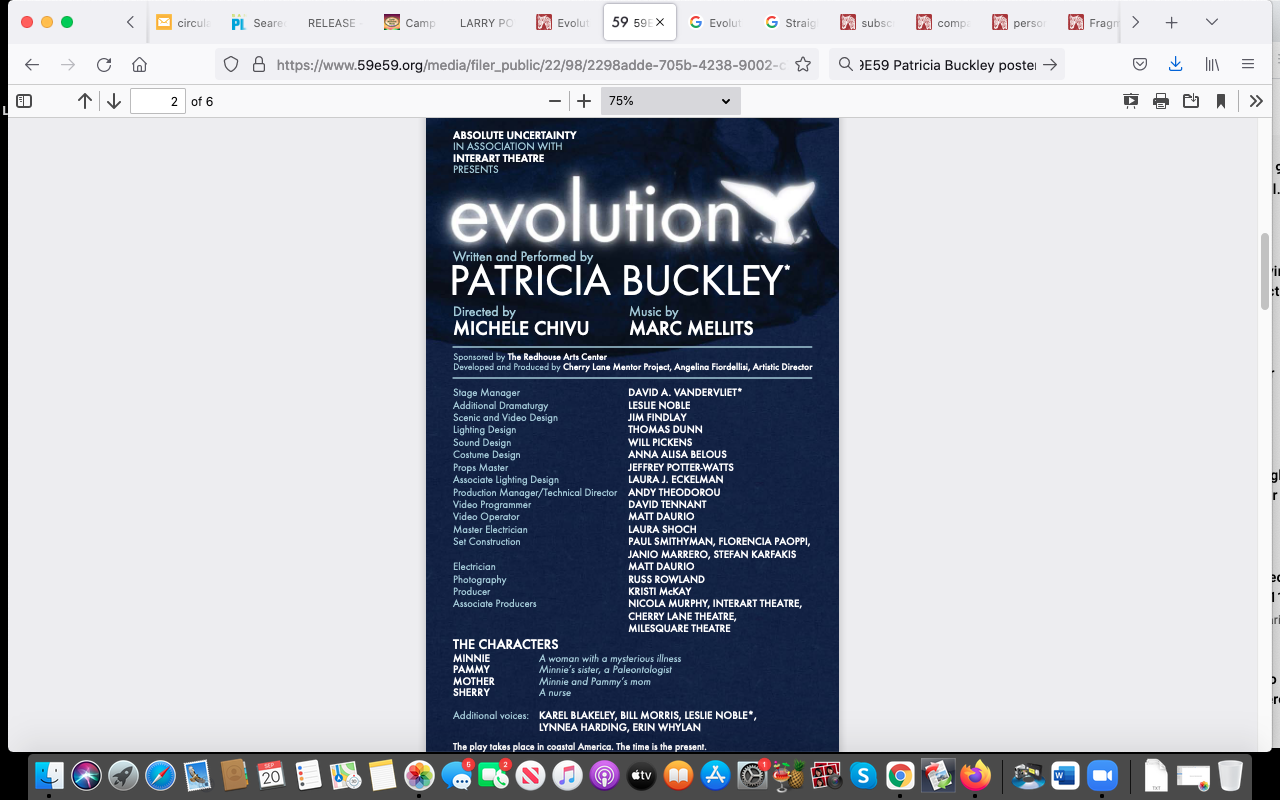Switch to PDF presentation mode
1280x800 pixels.
pos(1131,101)
